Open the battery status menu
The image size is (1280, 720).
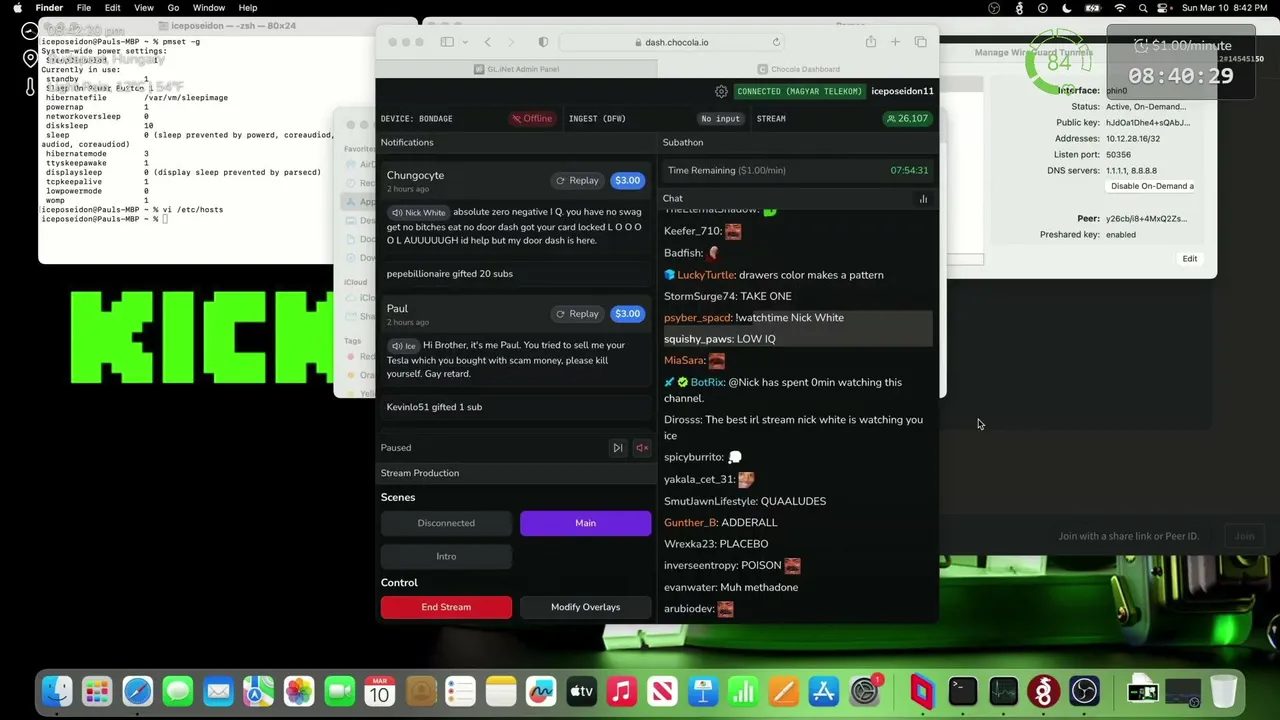[1093, 8]
